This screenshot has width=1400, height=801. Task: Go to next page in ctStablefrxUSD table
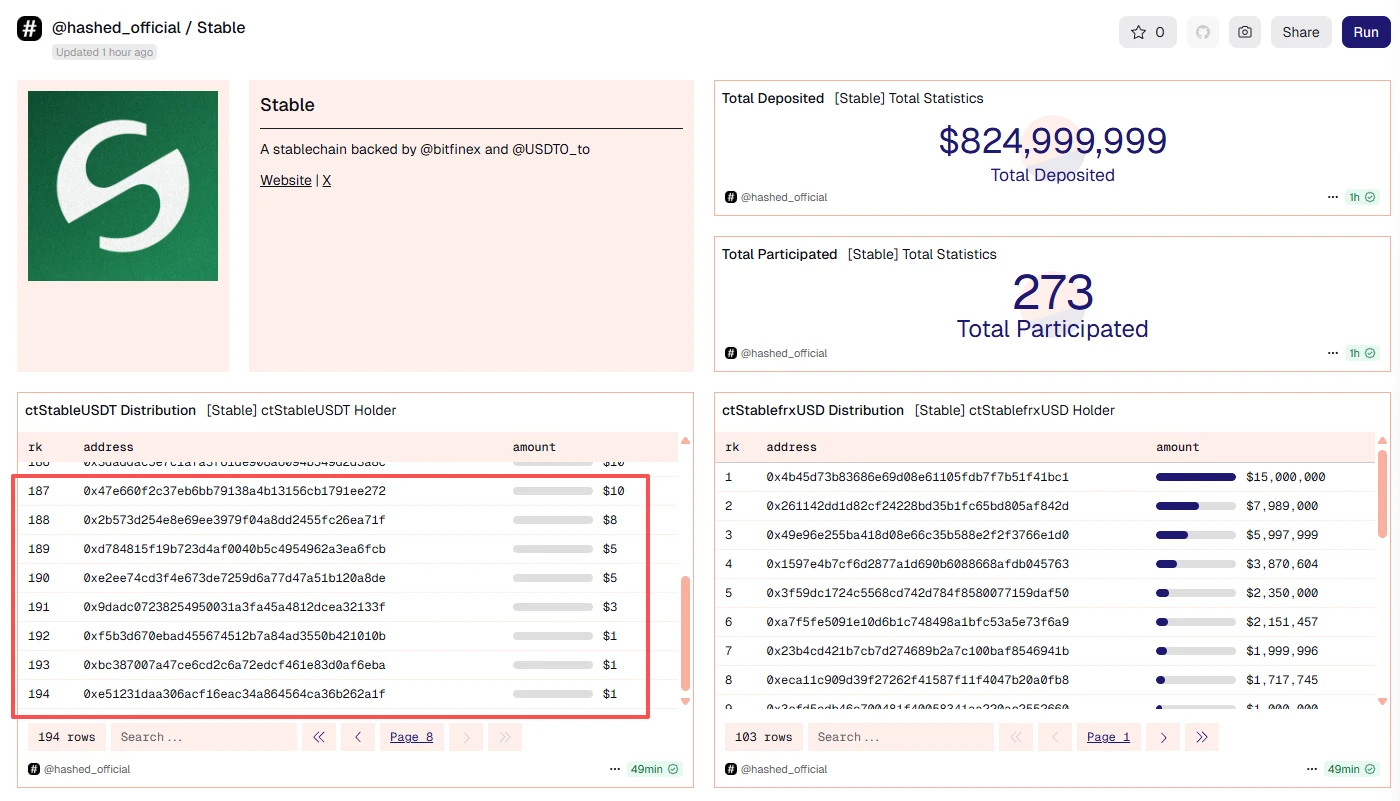click(1163, 737)
